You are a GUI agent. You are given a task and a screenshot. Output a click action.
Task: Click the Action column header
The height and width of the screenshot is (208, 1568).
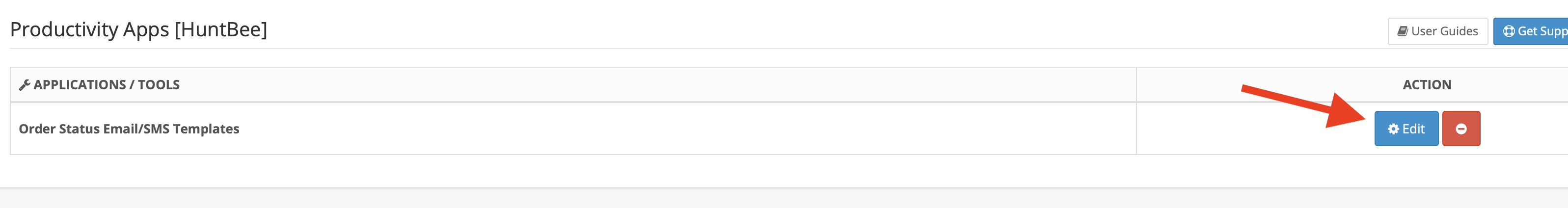pos(1426,84)
